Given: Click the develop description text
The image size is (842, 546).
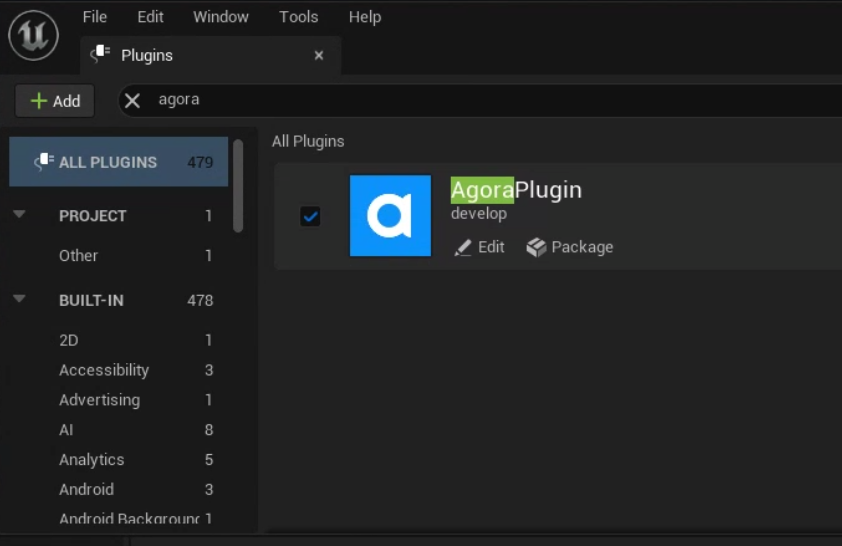Looking at the screenshot, I should (x=478, y=214).
